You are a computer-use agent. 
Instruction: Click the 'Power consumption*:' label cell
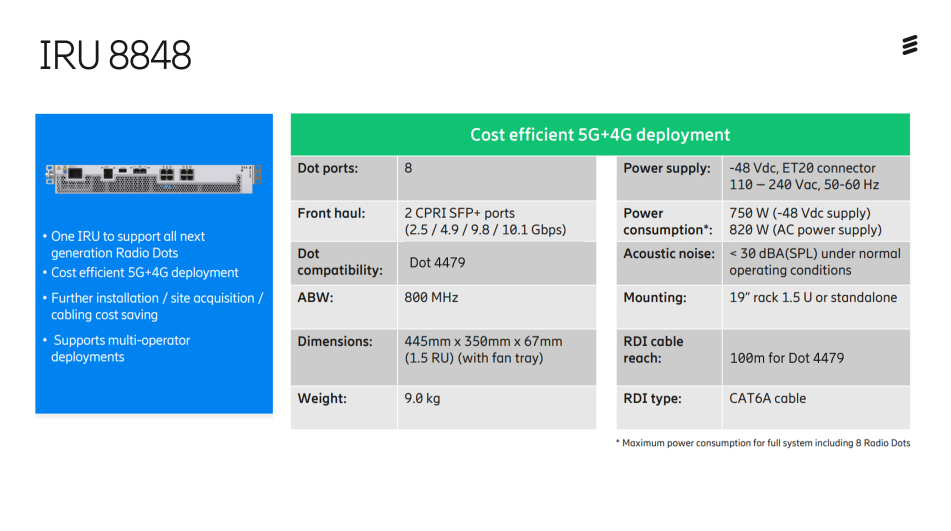(x=669, y=221)
